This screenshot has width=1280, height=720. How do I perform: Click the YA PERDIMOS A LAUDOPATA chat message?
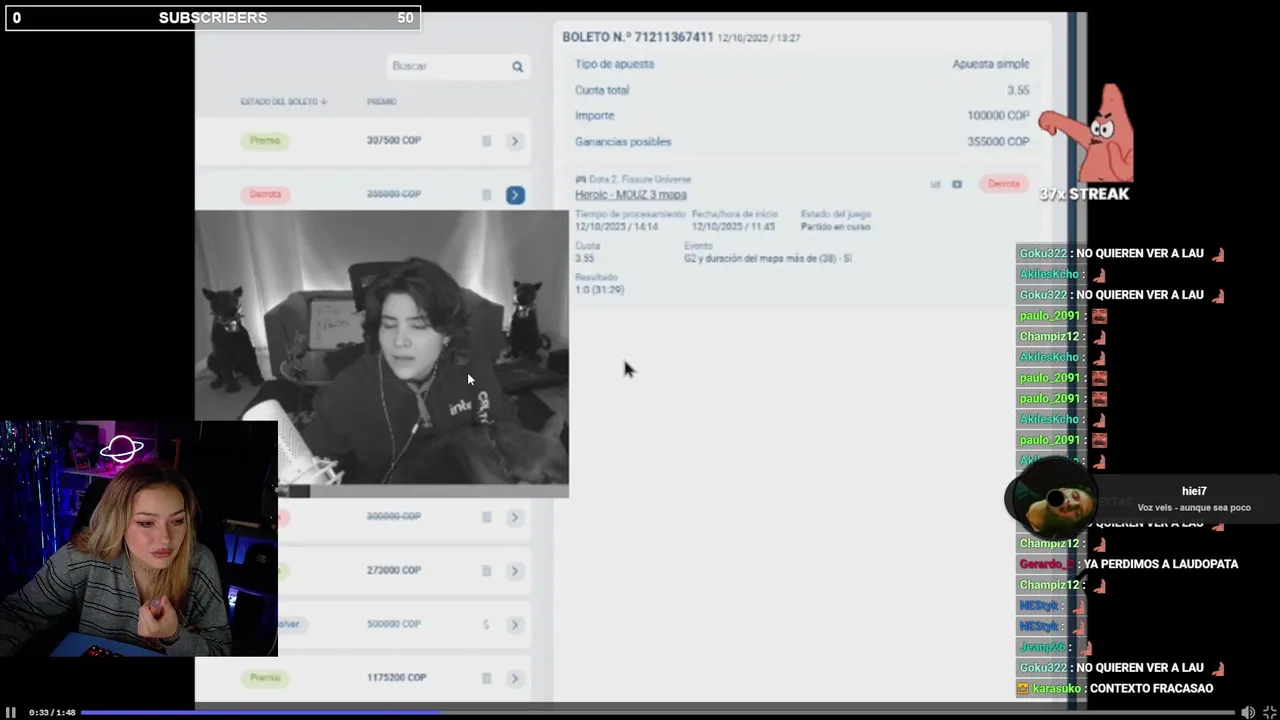click(x=1161, y=564)
